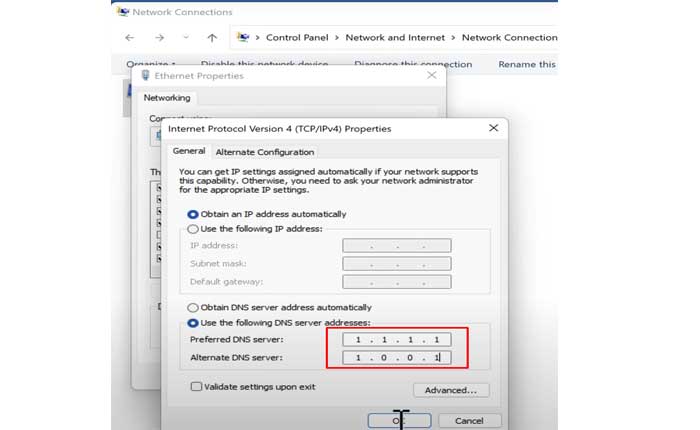Screen dimensions: 700x430
Task: Select Obtain an IP address automatically
Action: (194, 214)
